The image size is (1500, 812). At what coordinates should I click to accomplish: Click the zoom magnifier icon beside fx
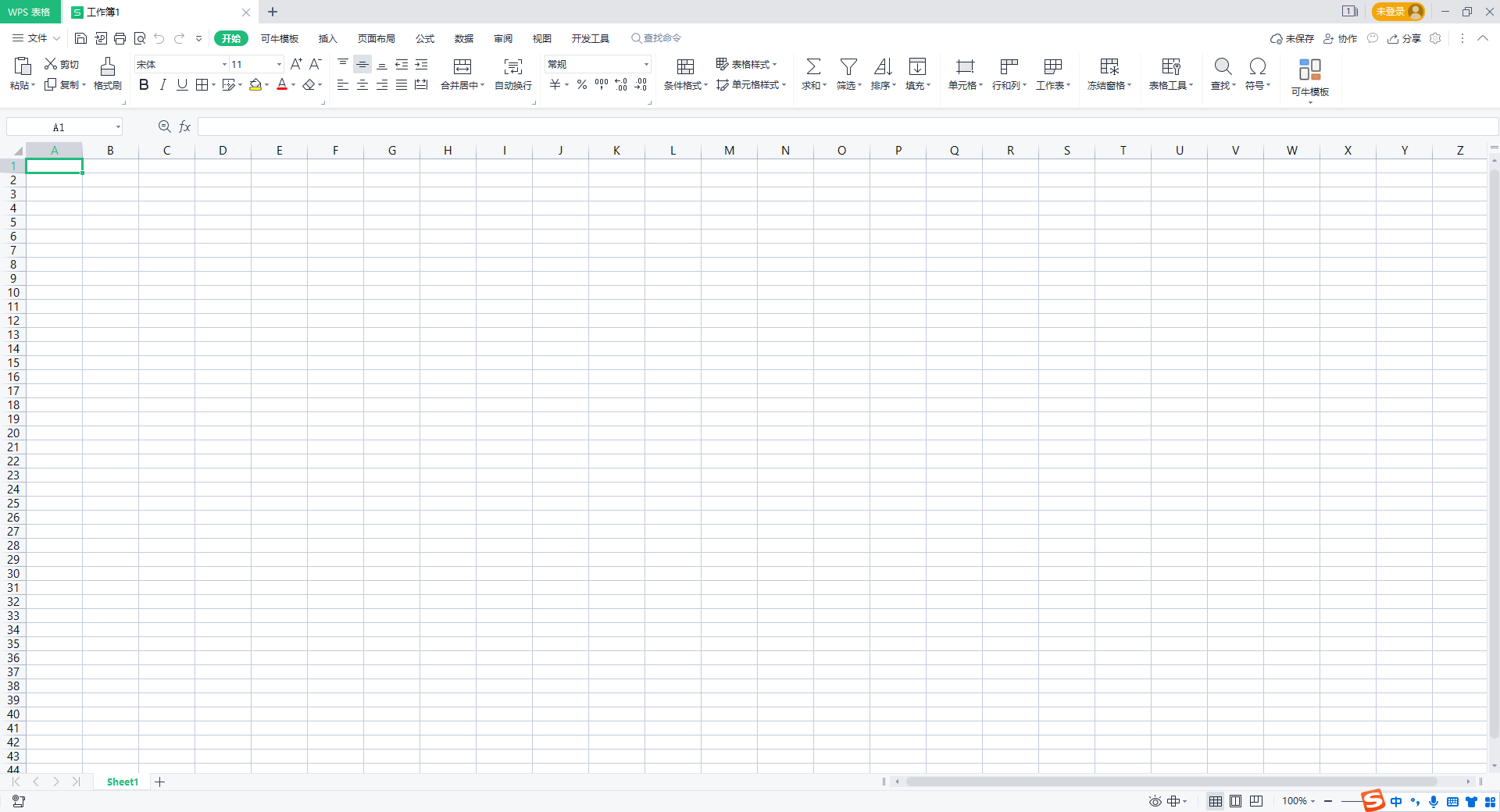(x=164, y=126)
